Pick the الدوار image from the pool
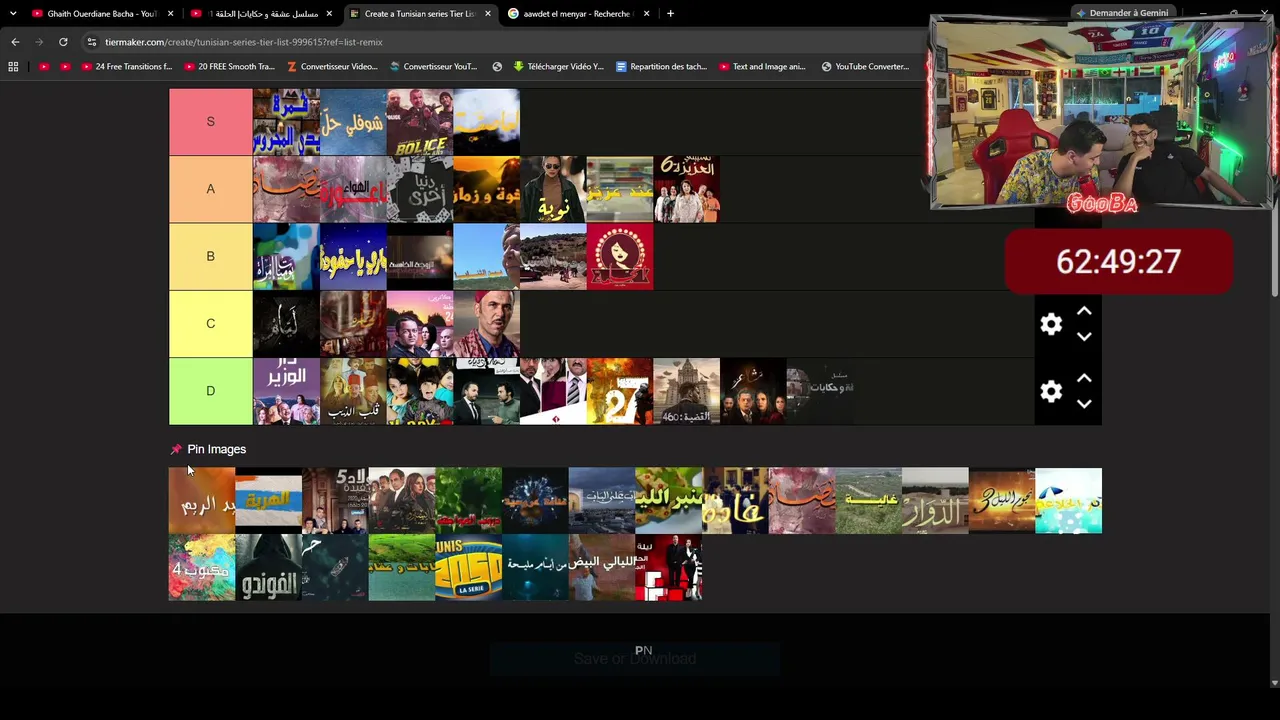 point(935,500)
